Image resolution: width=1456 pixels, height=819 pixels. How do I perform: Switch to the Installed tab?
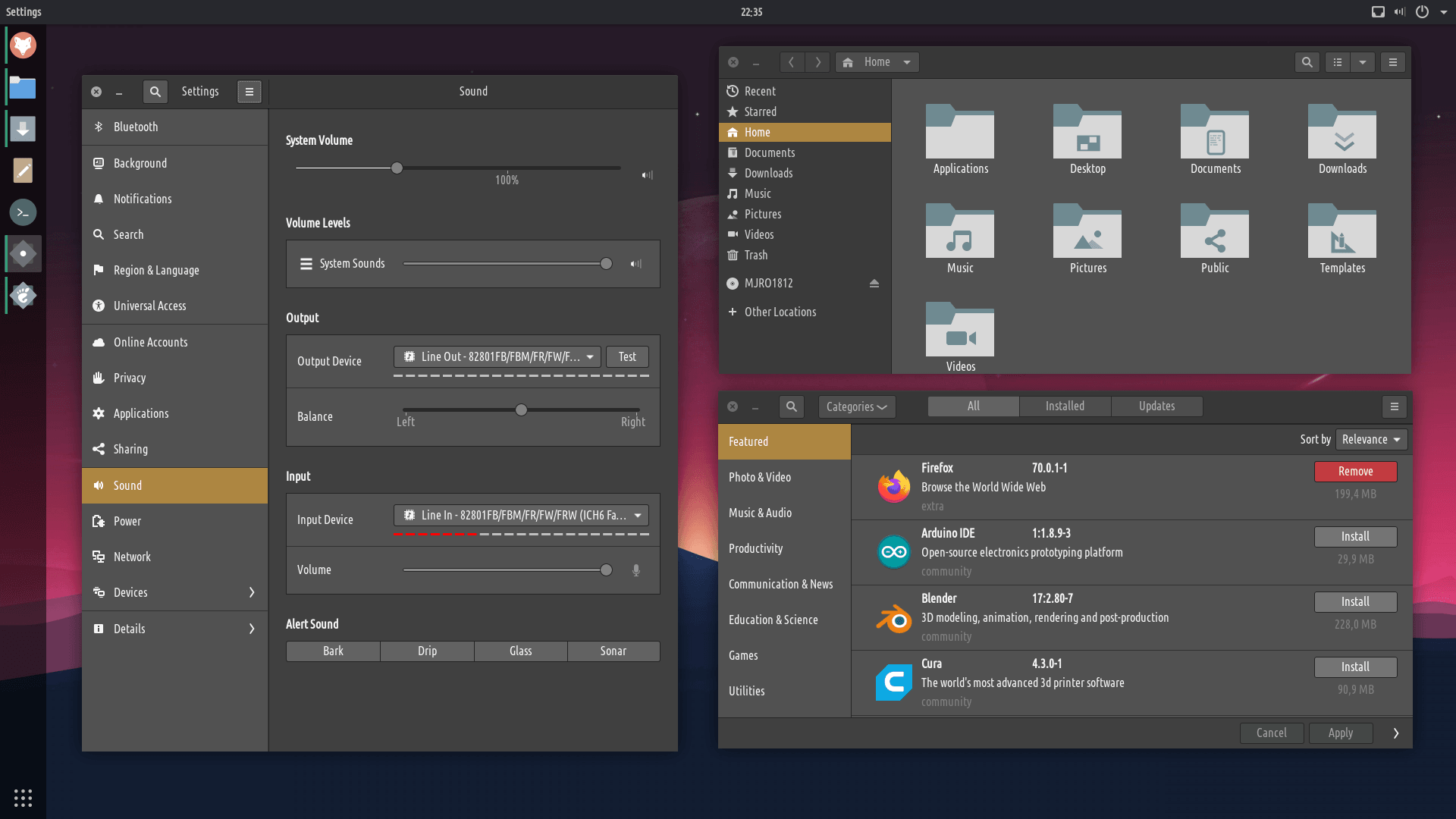pos(1065,406)
